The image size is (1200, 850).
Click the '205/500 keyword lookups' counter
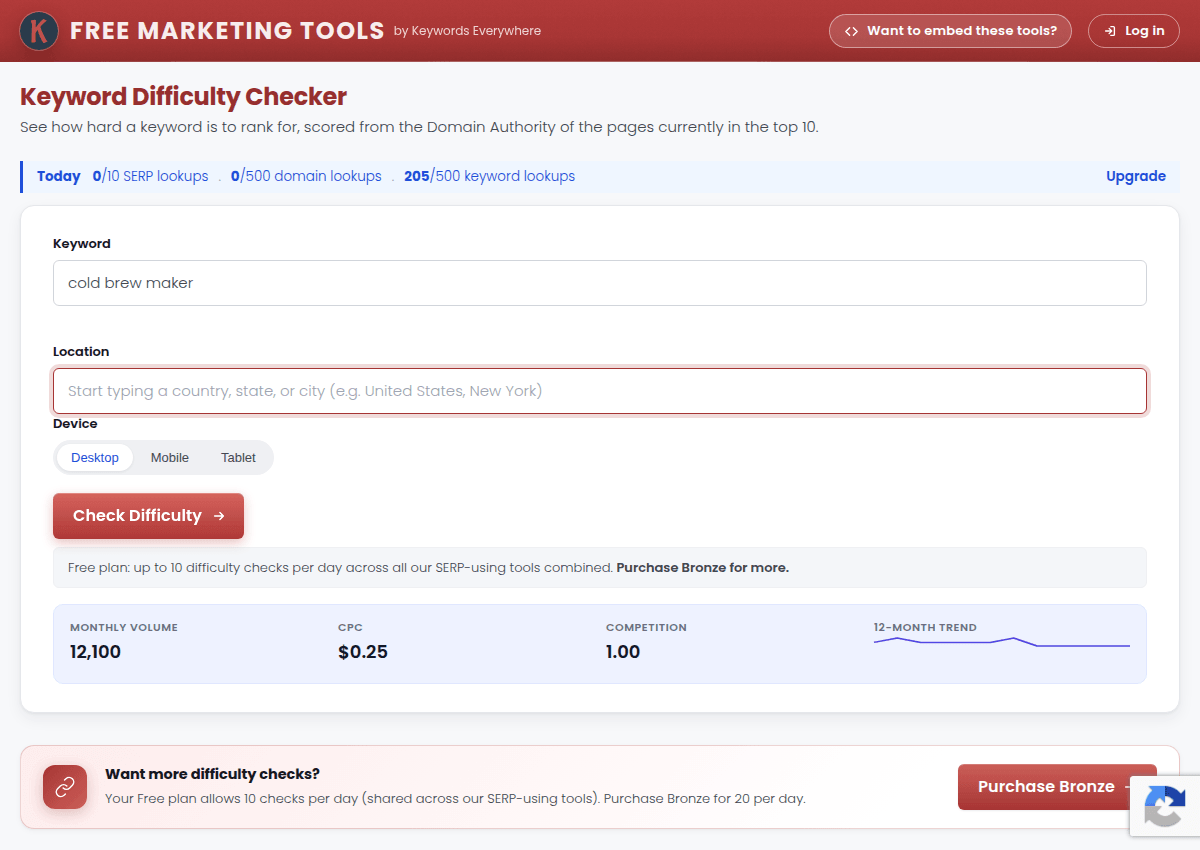click(490, 176)
